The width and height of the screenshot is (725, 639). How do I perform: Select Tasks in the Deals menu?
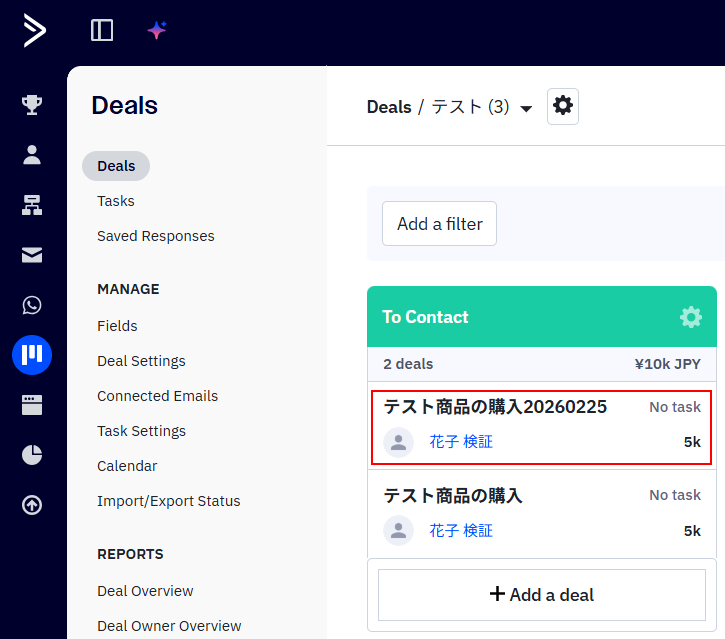(x=116, y=201)
